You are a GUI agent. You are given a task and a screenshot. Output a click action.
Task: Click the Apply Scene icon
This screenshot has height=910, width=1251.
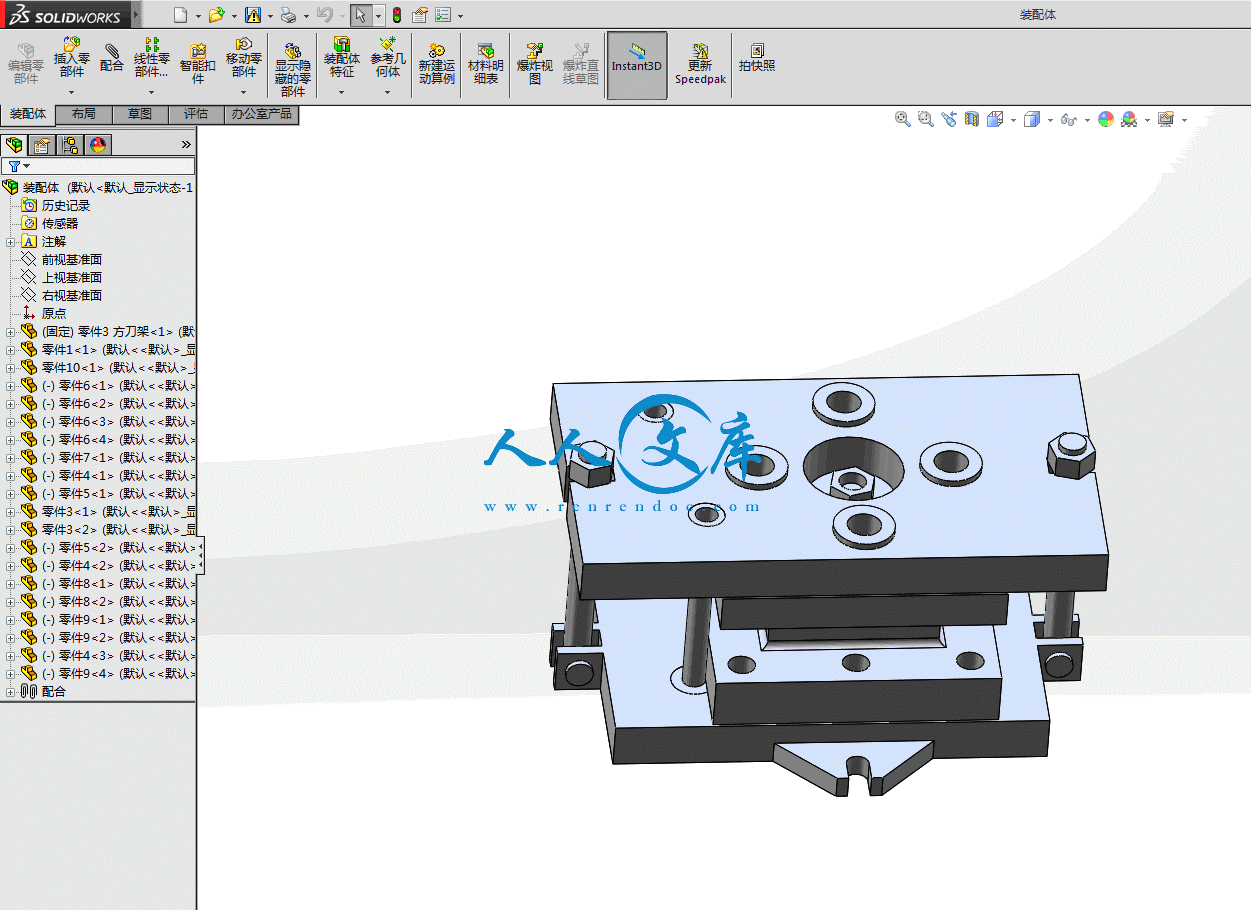pos(1129,119)
